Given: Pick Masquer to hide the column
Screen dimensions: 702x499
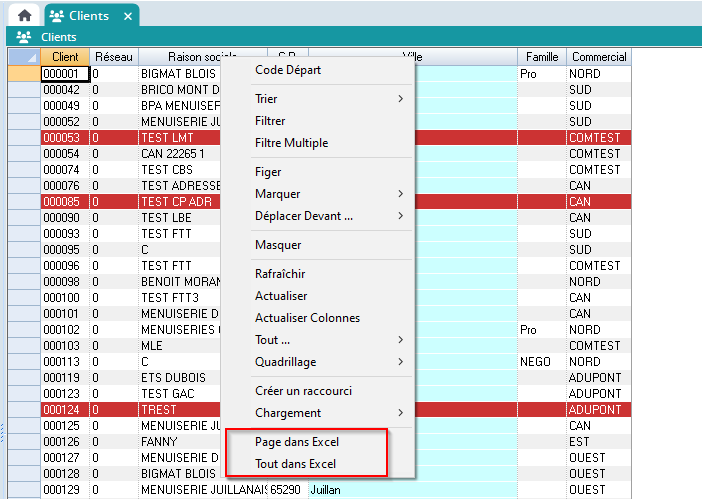Looking at the screenshot, I should coord(278,245).
